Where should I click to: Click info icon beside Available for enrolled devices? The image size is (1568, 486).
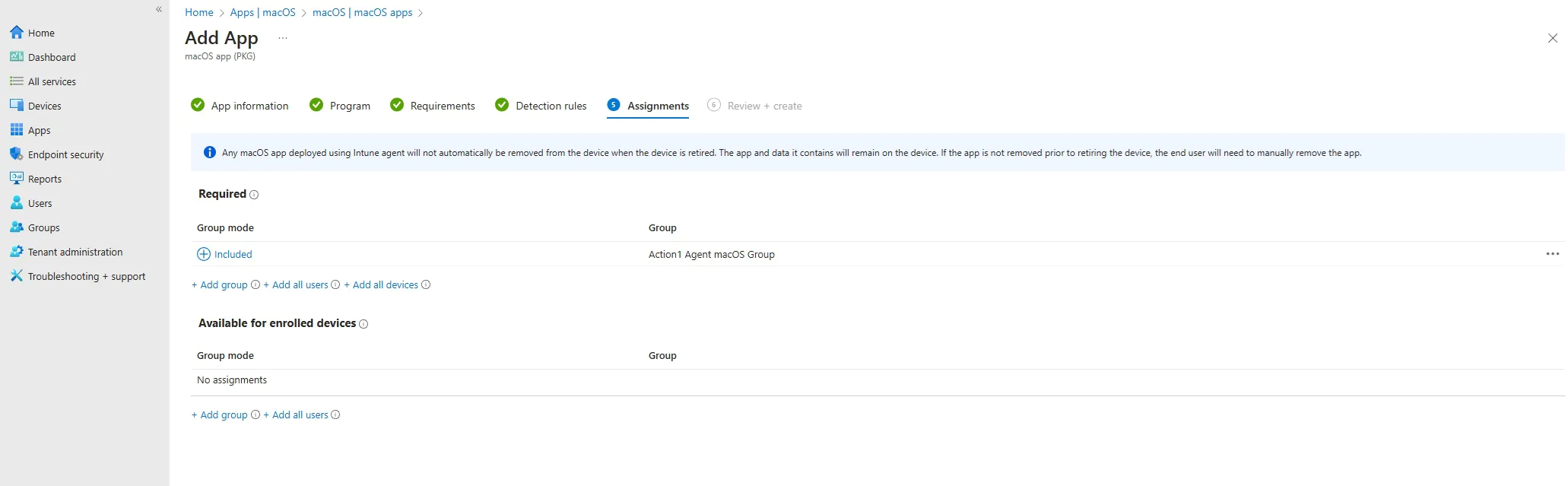[363, 324]
